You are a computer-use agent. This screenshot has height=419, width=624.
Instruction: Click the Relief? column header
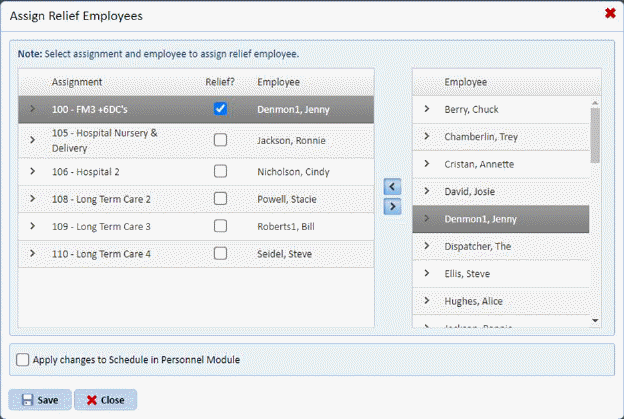tap(219, 82)
